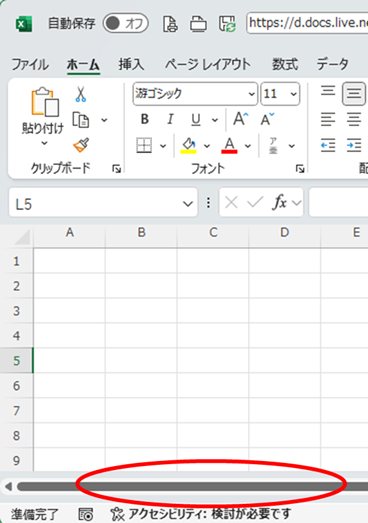Click the Decrease Indent icon

tap(328, 145)
